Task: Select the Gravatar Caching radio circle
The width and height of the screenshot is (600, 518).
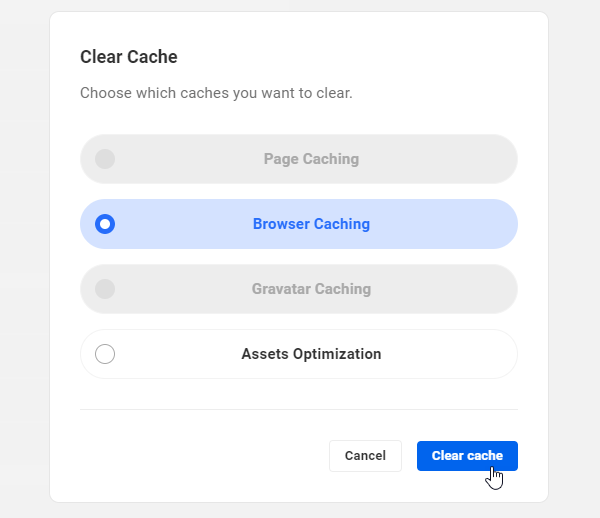Action: pos(105,289)
